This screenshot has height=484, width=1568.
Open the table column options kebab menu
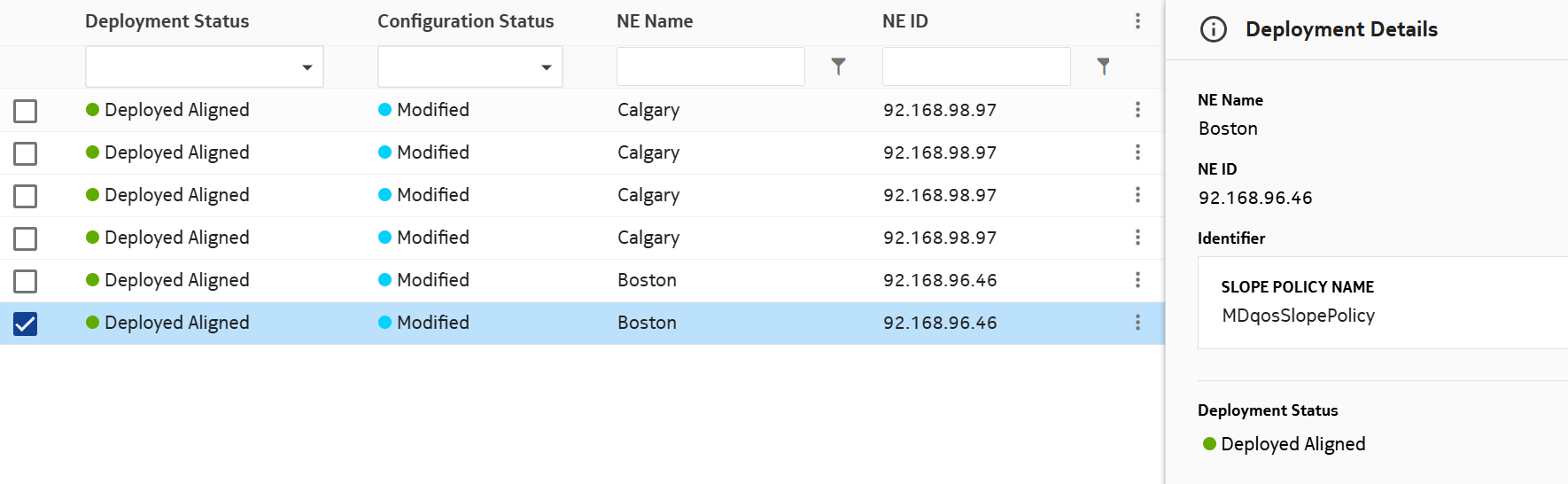(x=1137, y=21)
